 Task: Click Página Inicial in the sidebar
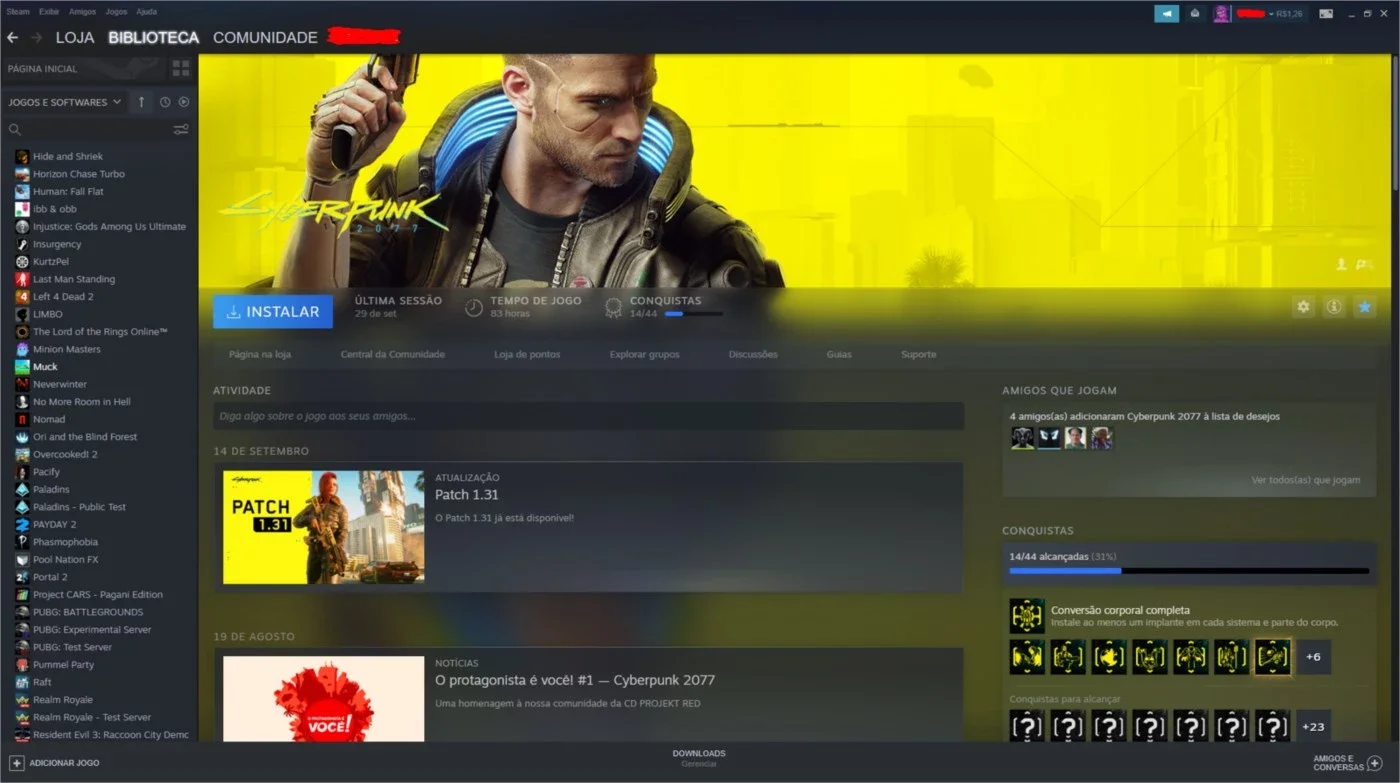click(x=42, y=69)
